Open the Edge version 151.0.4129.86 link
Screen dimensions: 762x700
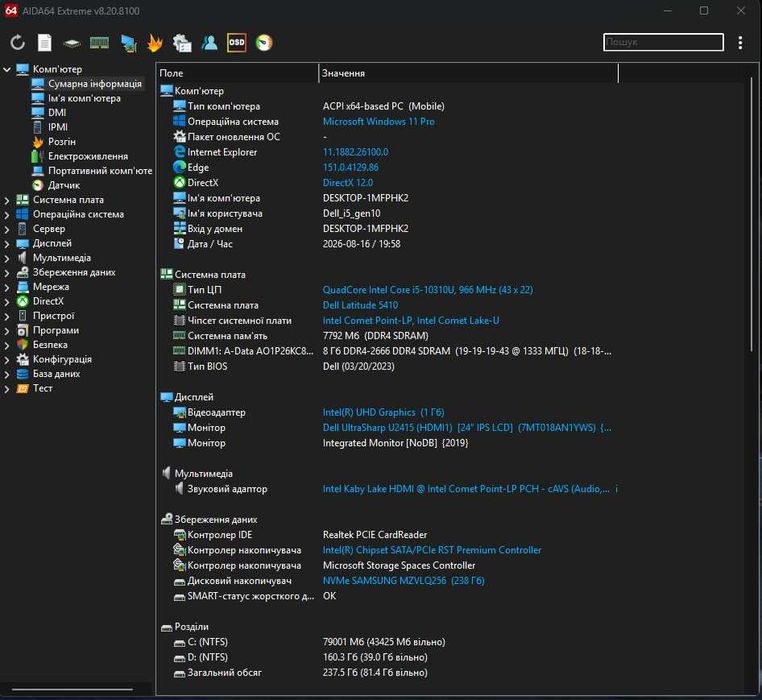click(350, 168)
